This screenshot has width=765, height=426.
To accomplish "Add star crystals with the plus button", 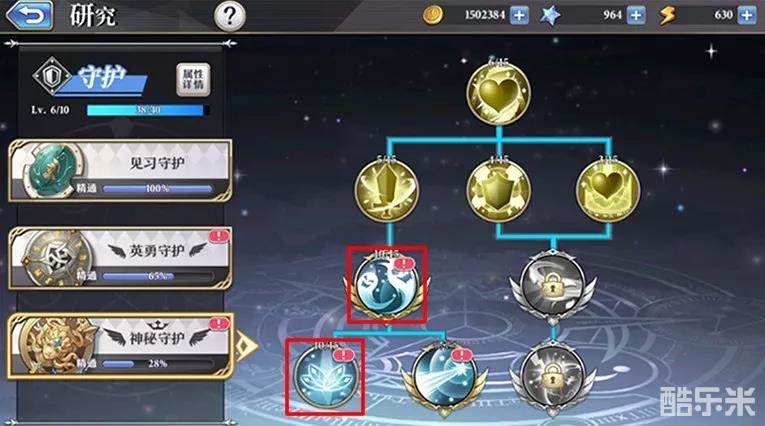I will point(635,16).
